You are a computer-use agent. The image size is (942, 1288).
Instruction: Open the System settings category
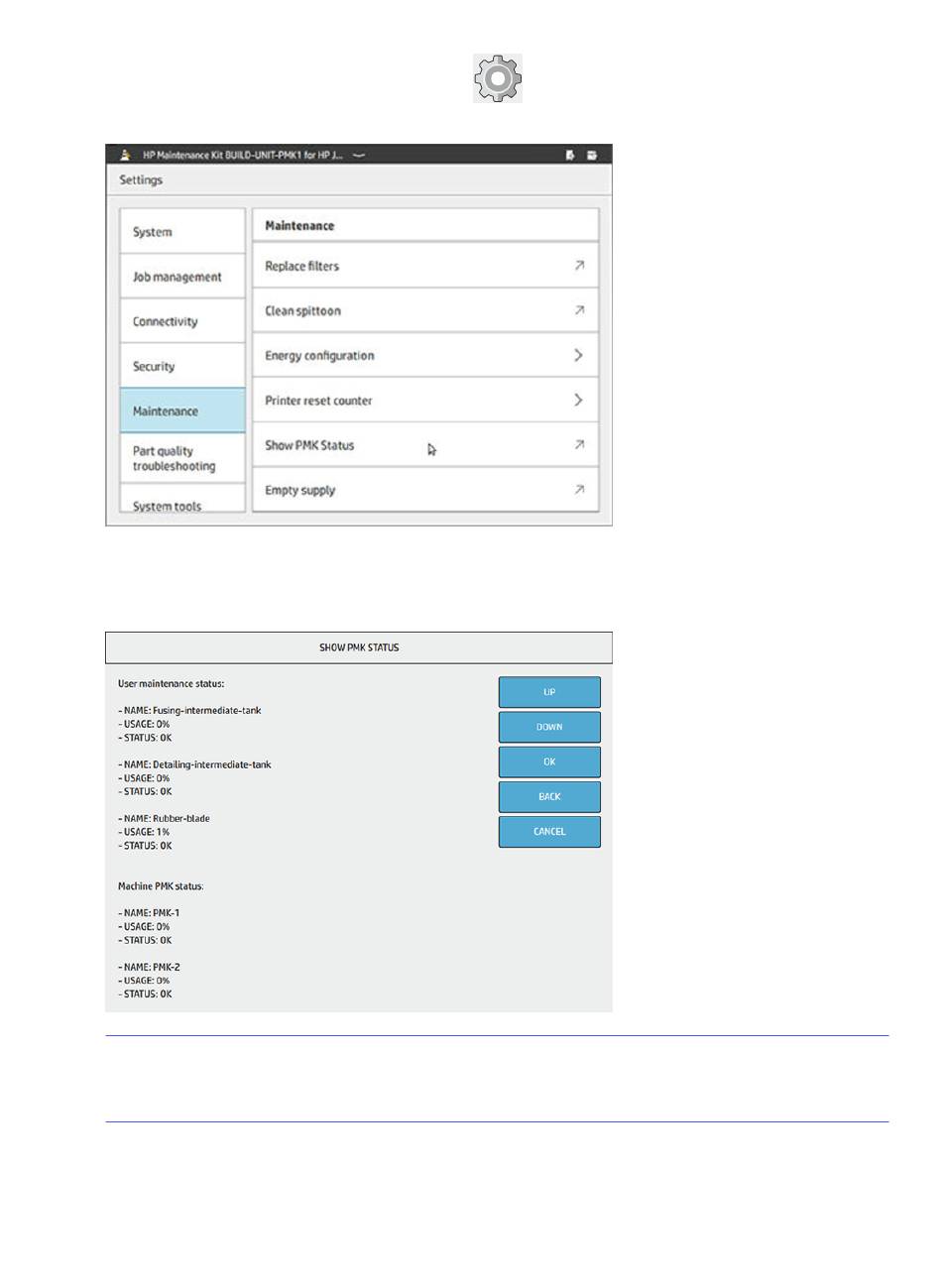(x=182, y=231)
